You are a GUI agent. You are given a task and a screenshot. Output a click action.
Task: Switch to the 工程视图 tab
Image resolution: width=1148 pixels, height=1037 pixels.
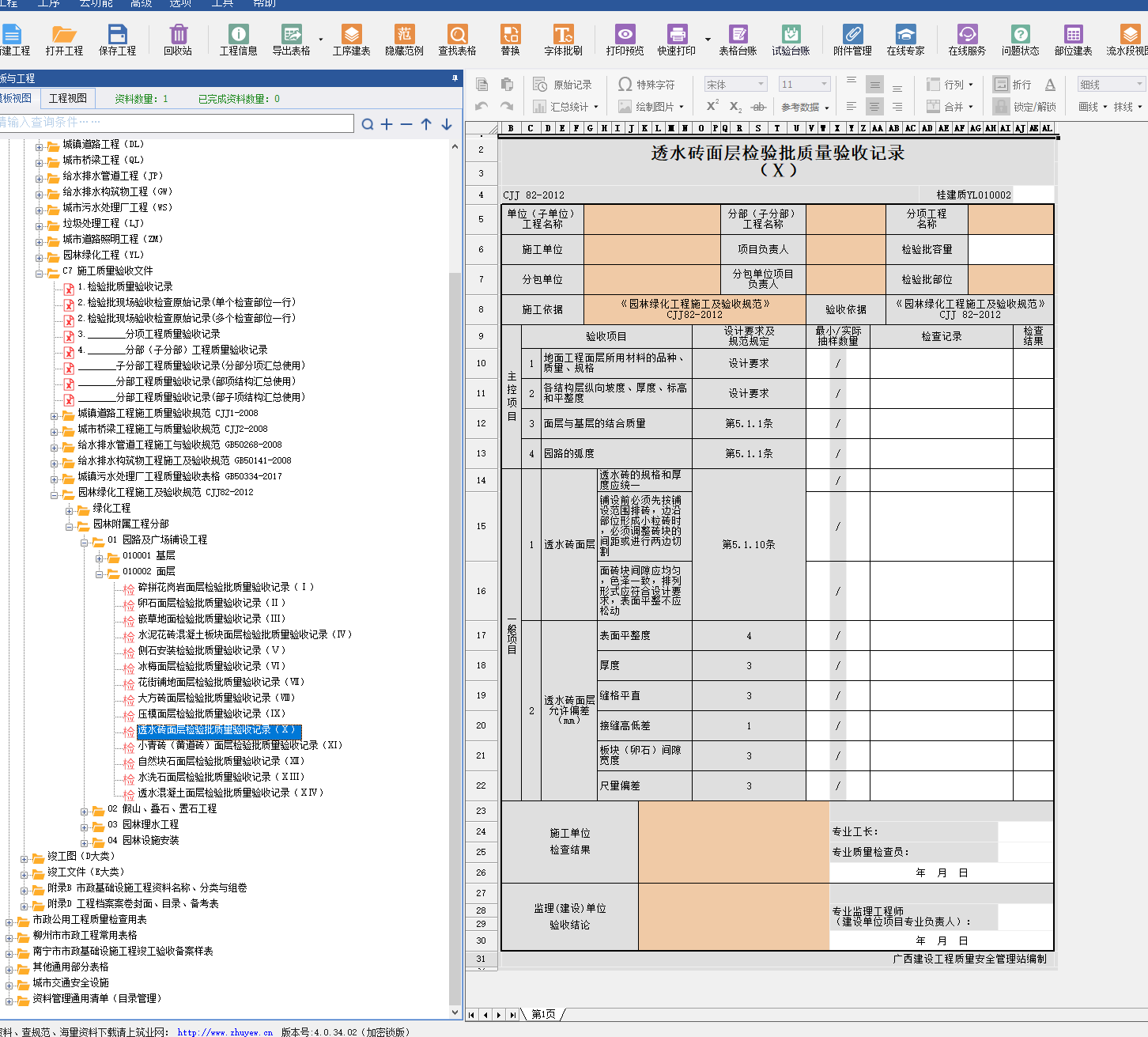point(68,98)
